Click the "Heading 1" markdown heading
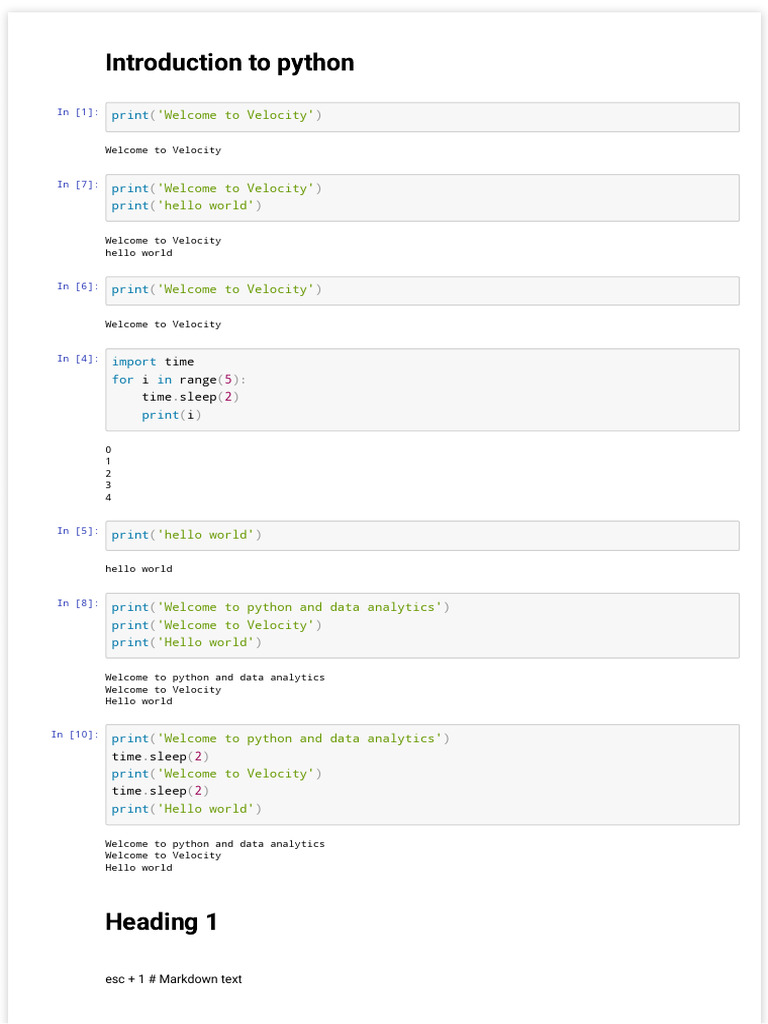Viewport: 768px width, 1024px height. click(161, 922)
